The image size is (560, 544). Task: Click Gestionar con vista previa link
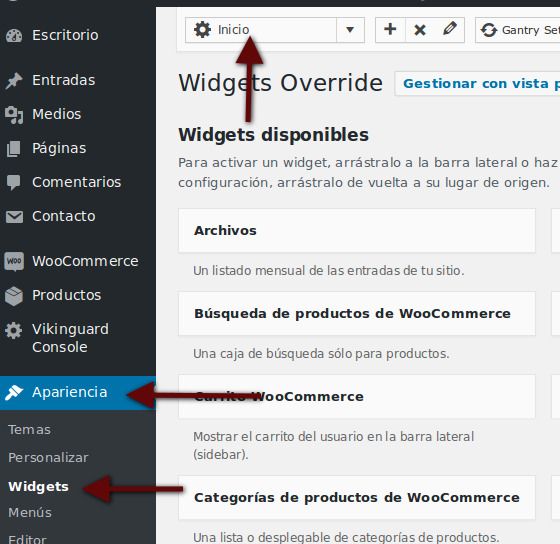(x=478, y=84)
